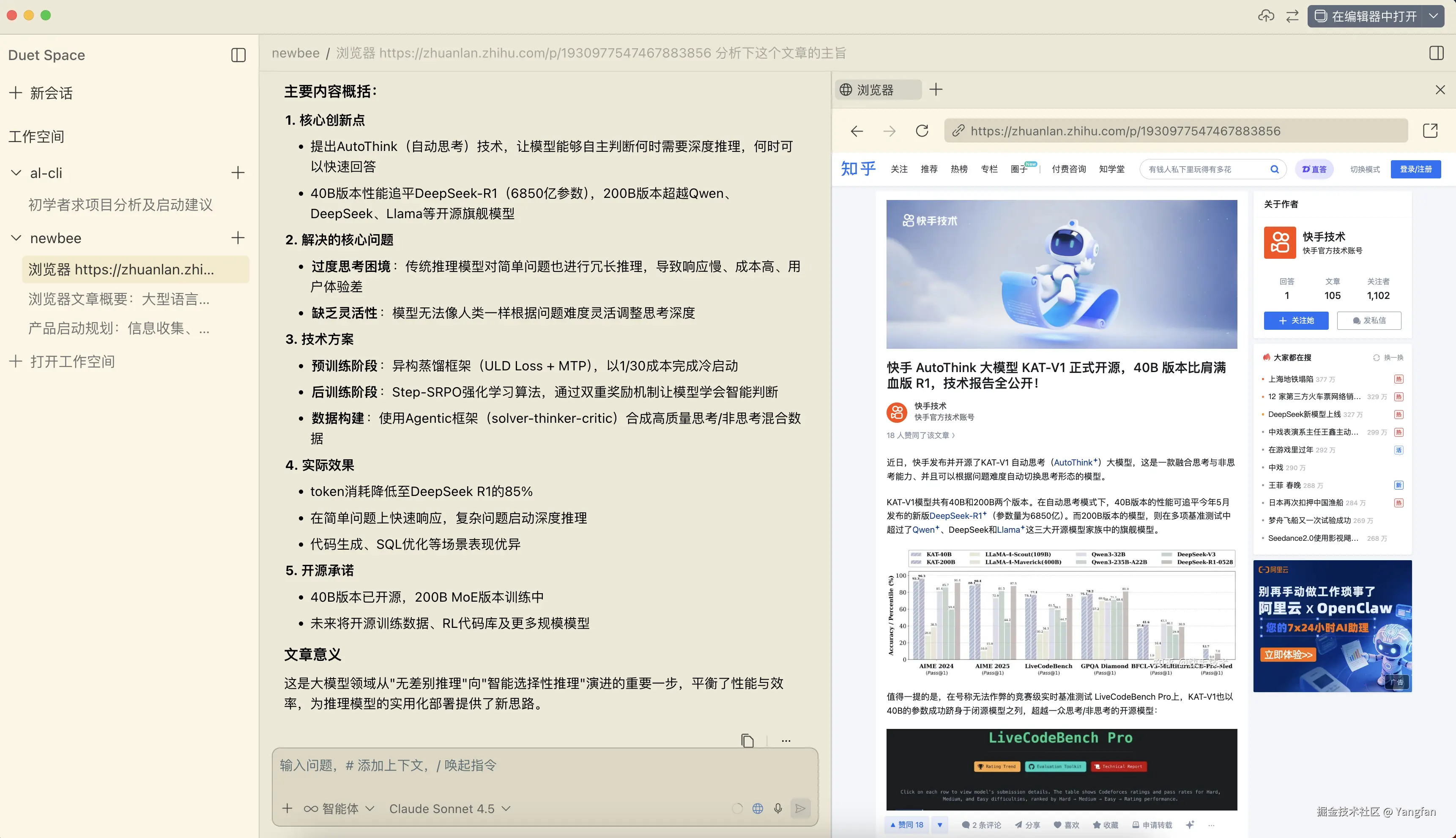Open the 热榜 menu item on Zhihu
This screenshot has height=838, width=1456.
pyautogui.click(x=959, y=169)
